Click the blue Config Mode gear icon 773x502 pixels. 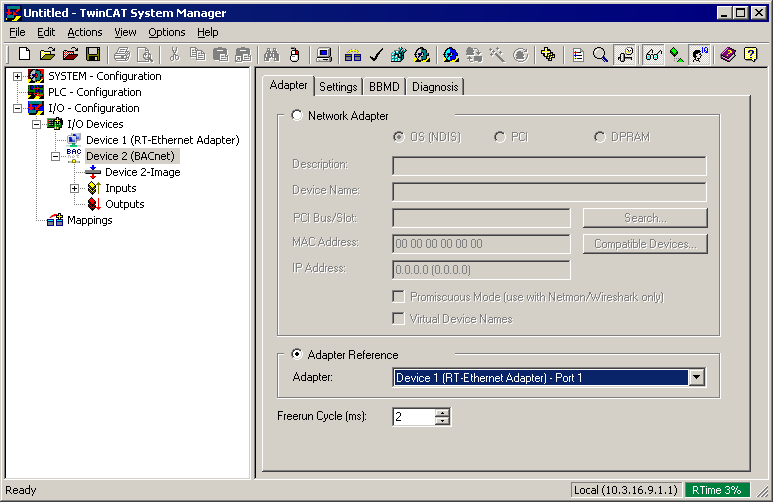coord(451,54)
